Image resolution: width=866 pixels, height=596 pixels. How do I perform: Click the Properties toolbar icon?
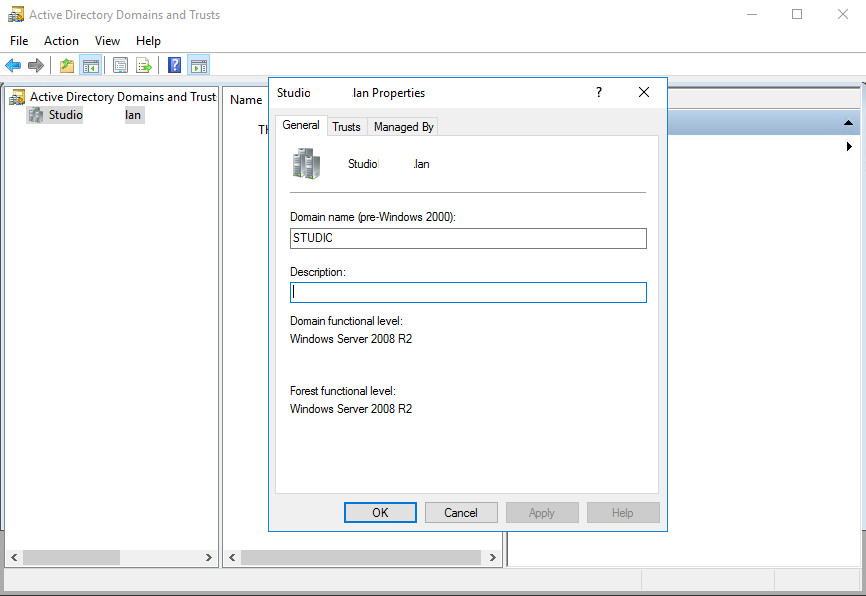click(120, 66)
